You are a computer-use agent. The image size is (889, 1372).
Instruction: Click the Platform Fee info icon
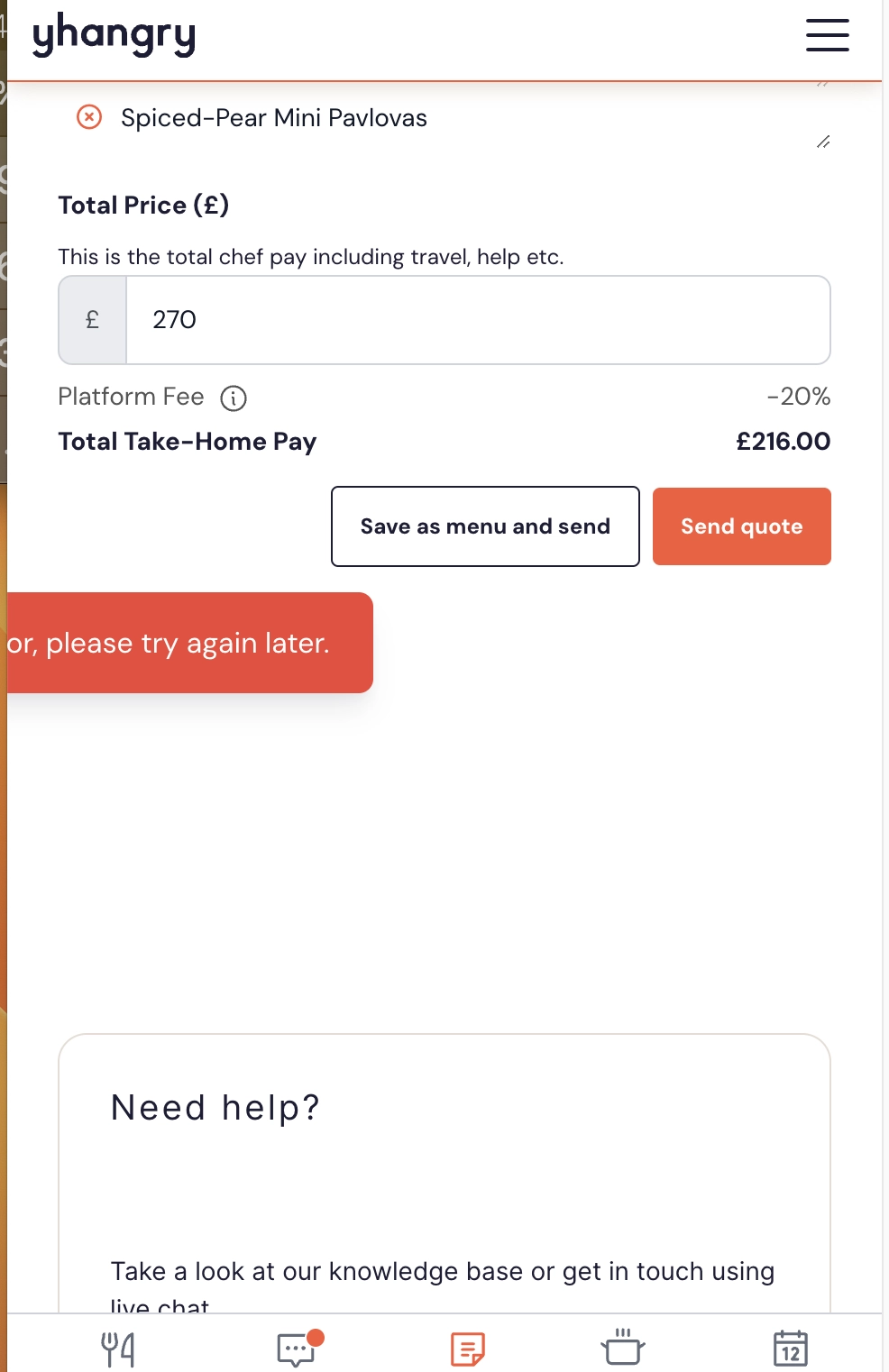234,398
